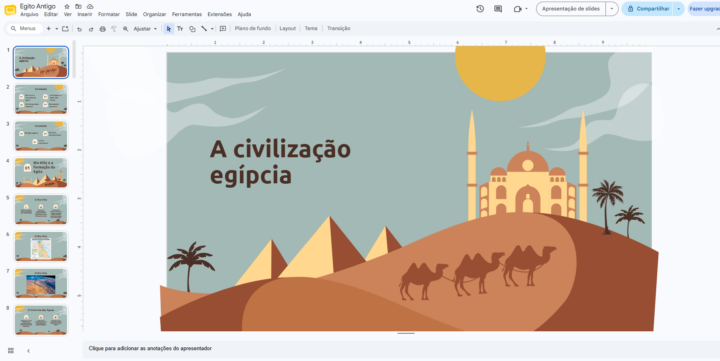This screenshot has width=720, height=361.
Task: Expand the new slide layout arrow
Action: pyautogui.click(x=56, y=28)
